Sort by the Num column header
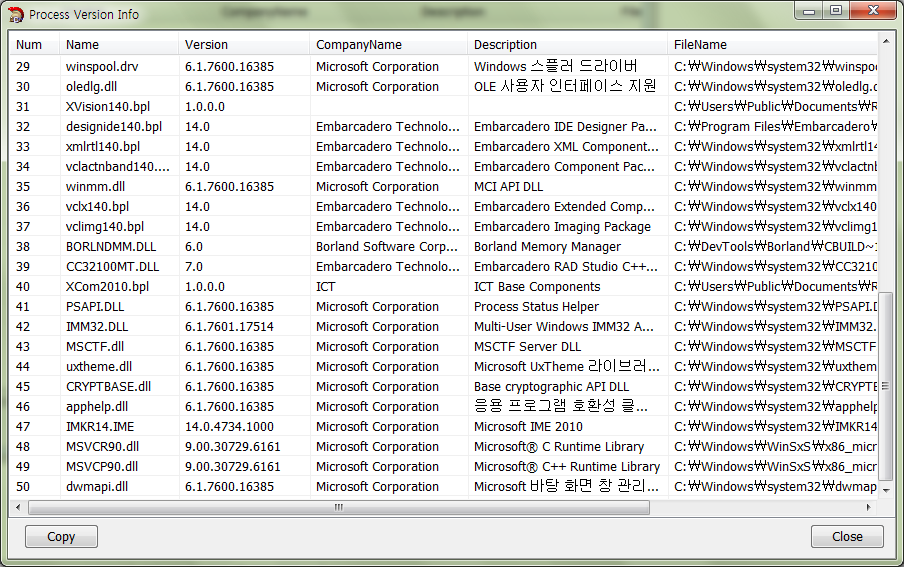Image resolution: width=904 pixels, height=567 pixels. (x=35, y=44)
